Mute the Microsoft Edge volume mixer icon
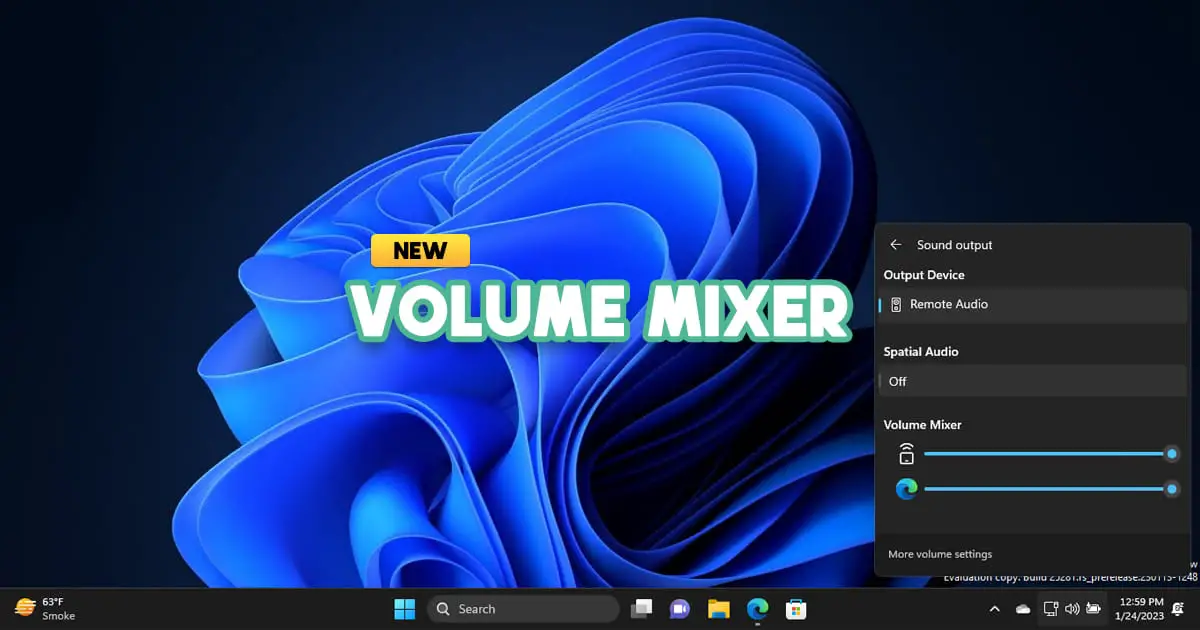 pos(906,489)
